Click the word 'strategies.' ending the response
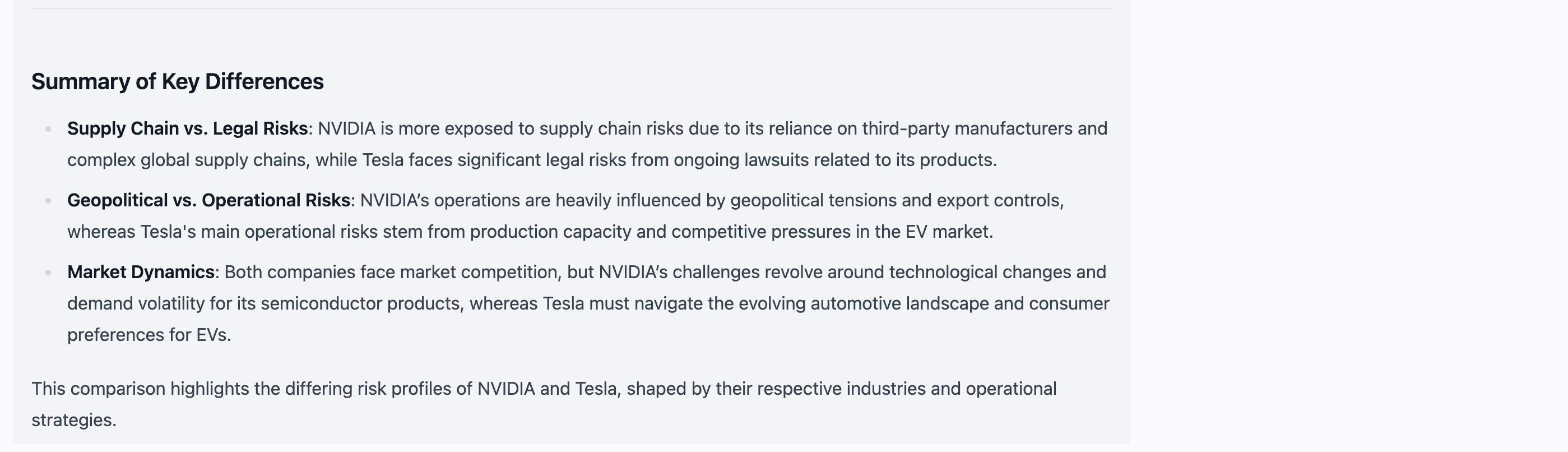1568x452 pixels. pyautogui.click(x=73, y=421)
